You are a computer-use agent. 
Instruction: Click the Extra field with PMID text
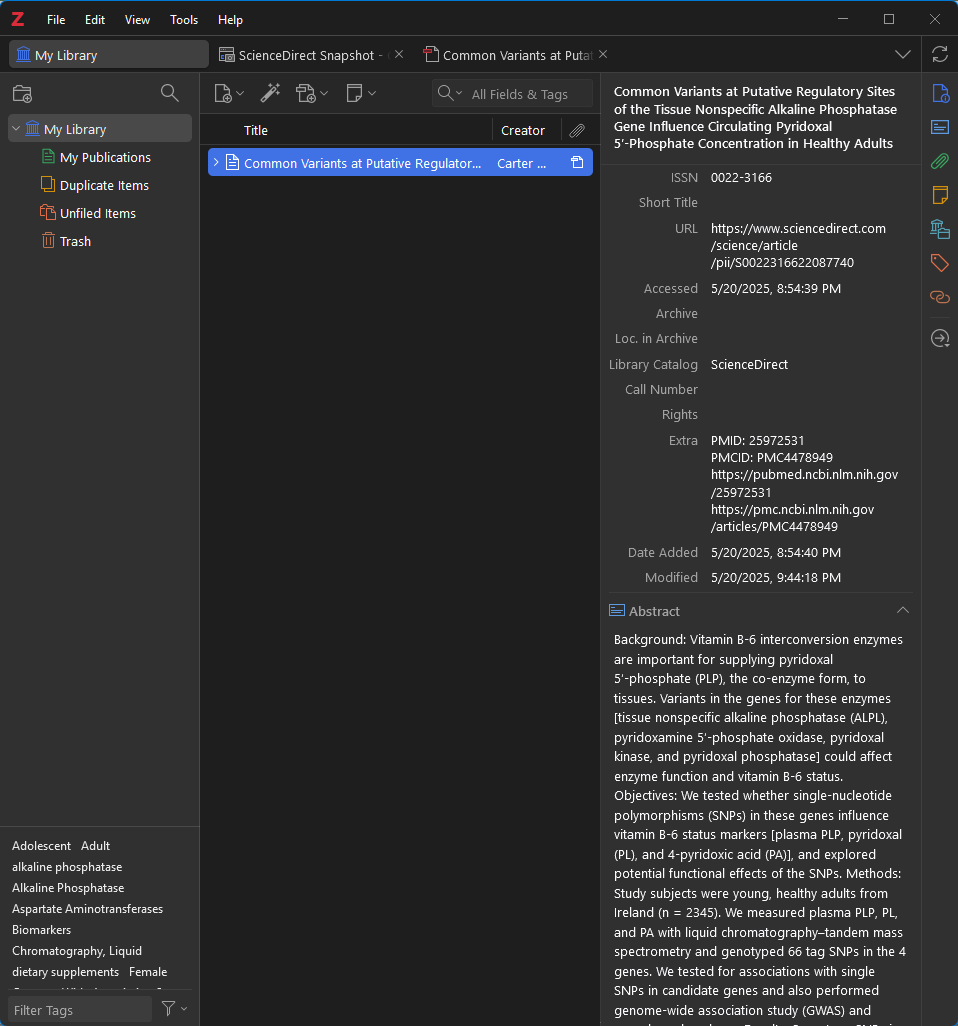tap(804, 484)
